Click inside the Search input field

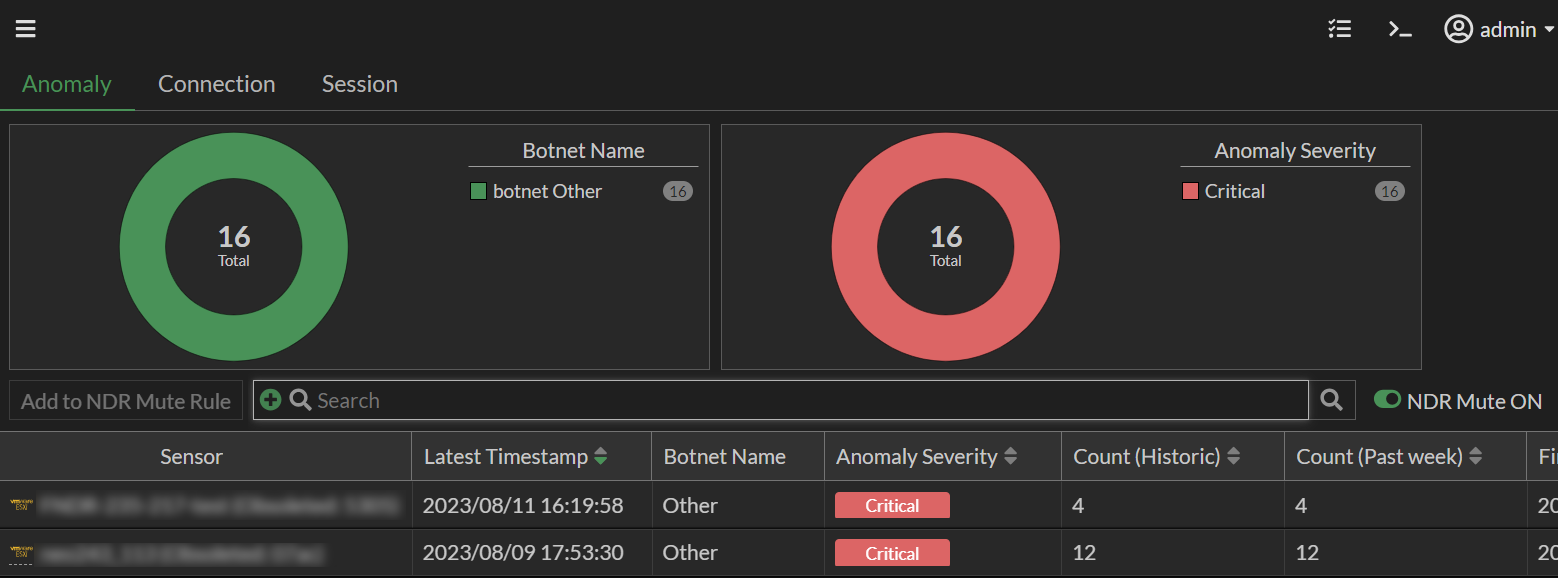[700, 400]
